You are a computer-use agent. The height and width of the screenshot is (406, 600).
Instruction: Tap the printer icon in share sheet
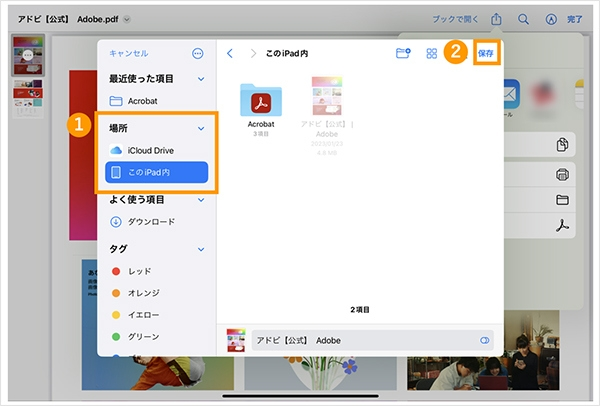point(562,174)
